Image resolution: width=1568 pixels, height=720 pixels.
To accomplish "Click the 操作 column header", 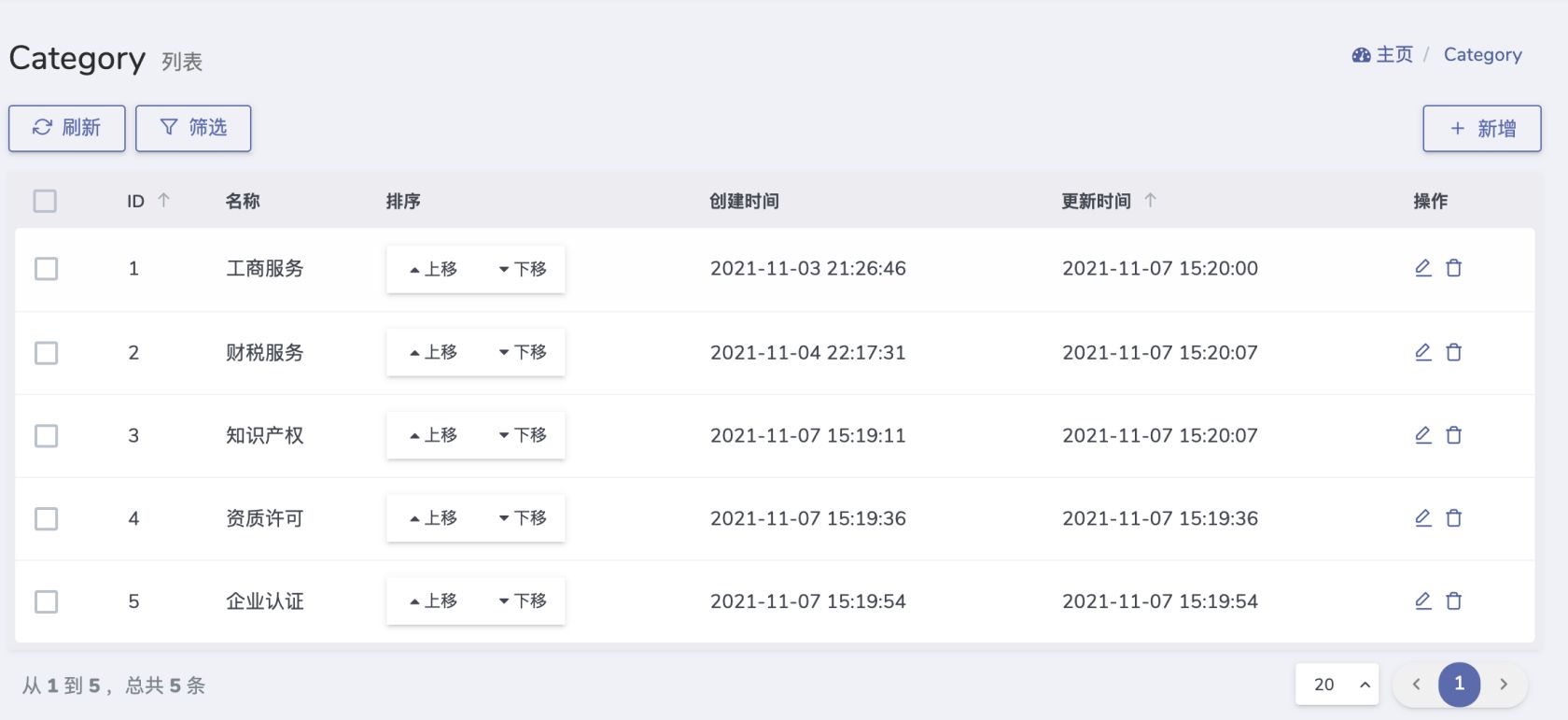I will [1431, 201].
